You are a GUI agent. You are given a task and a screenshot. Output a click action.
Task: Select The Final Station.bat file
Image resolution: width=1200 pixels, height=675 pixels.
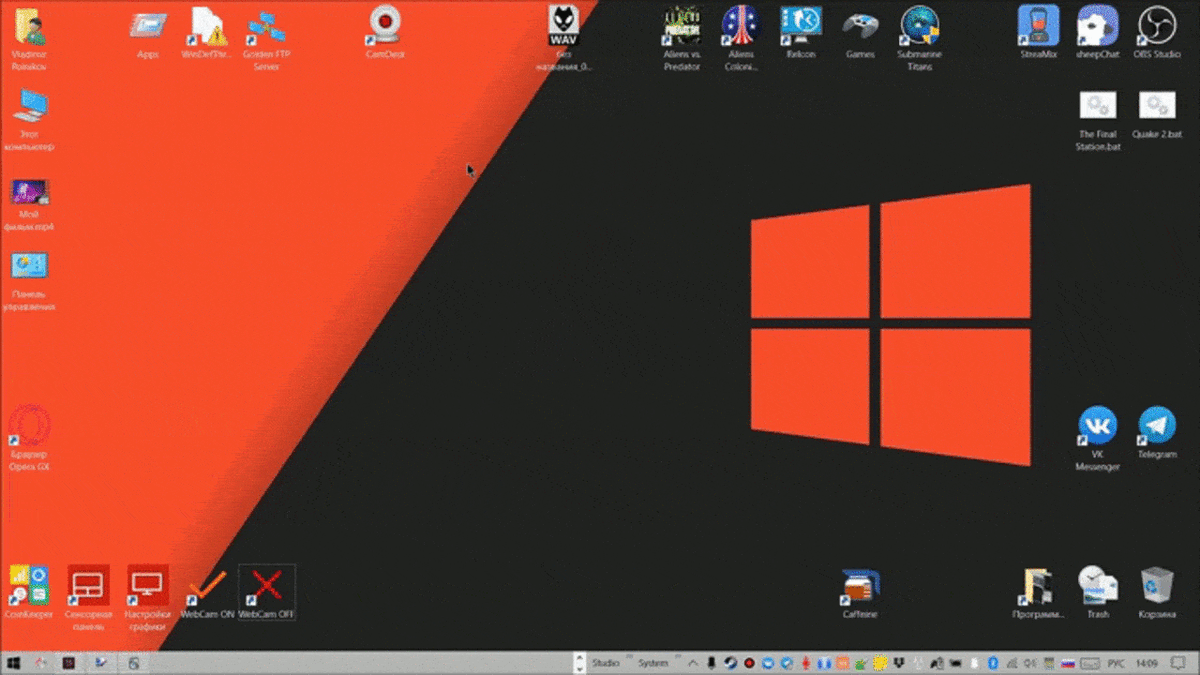[x=1097, y=120]
